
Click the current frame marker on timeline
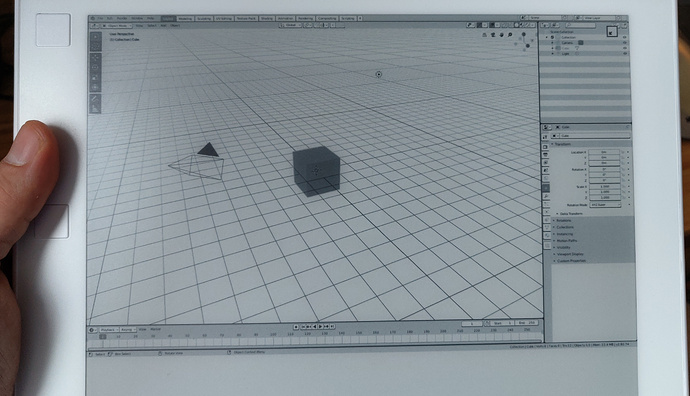[103, 337]
